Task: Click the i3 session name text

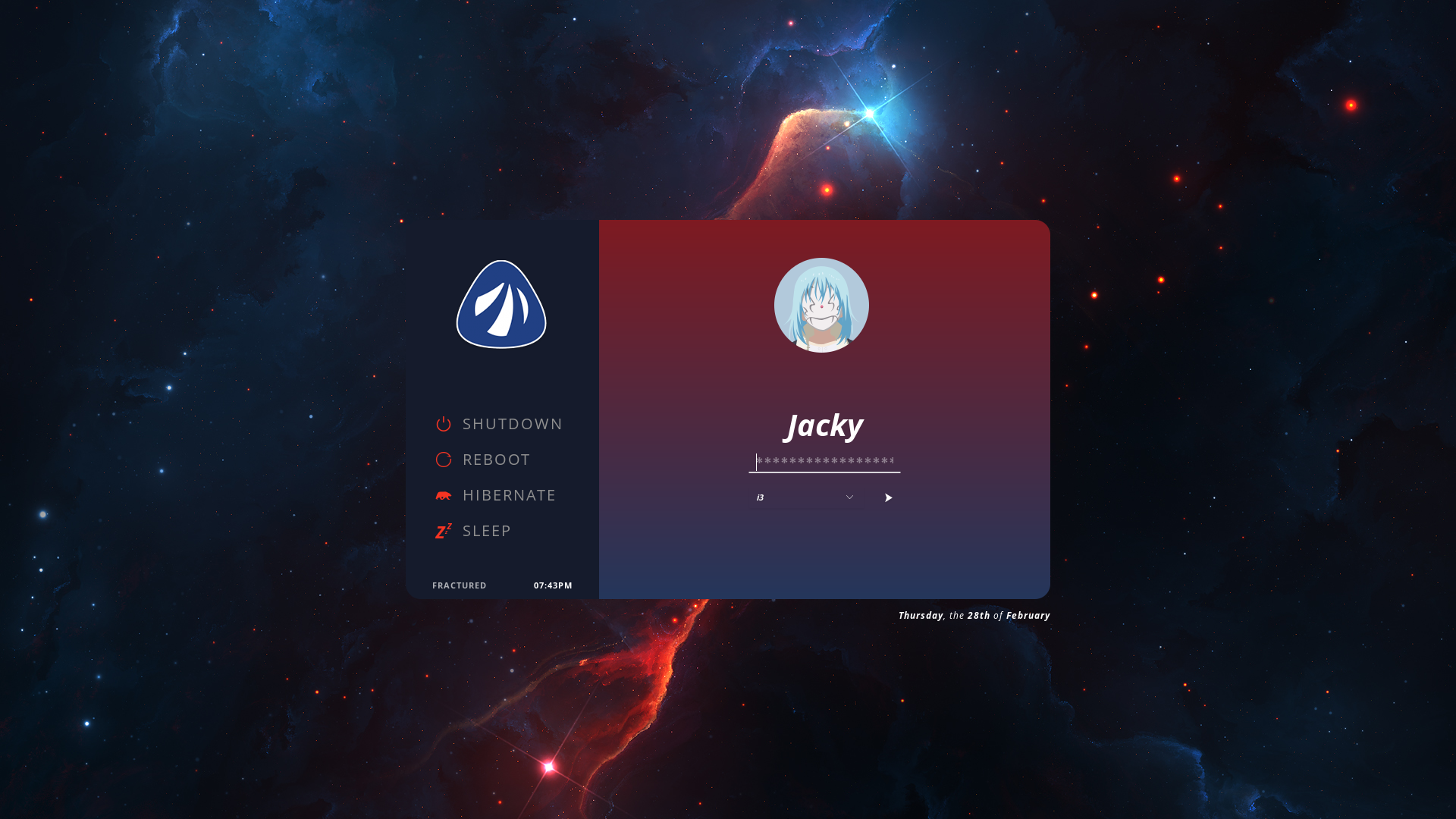Action: click(x=760, y=497)
